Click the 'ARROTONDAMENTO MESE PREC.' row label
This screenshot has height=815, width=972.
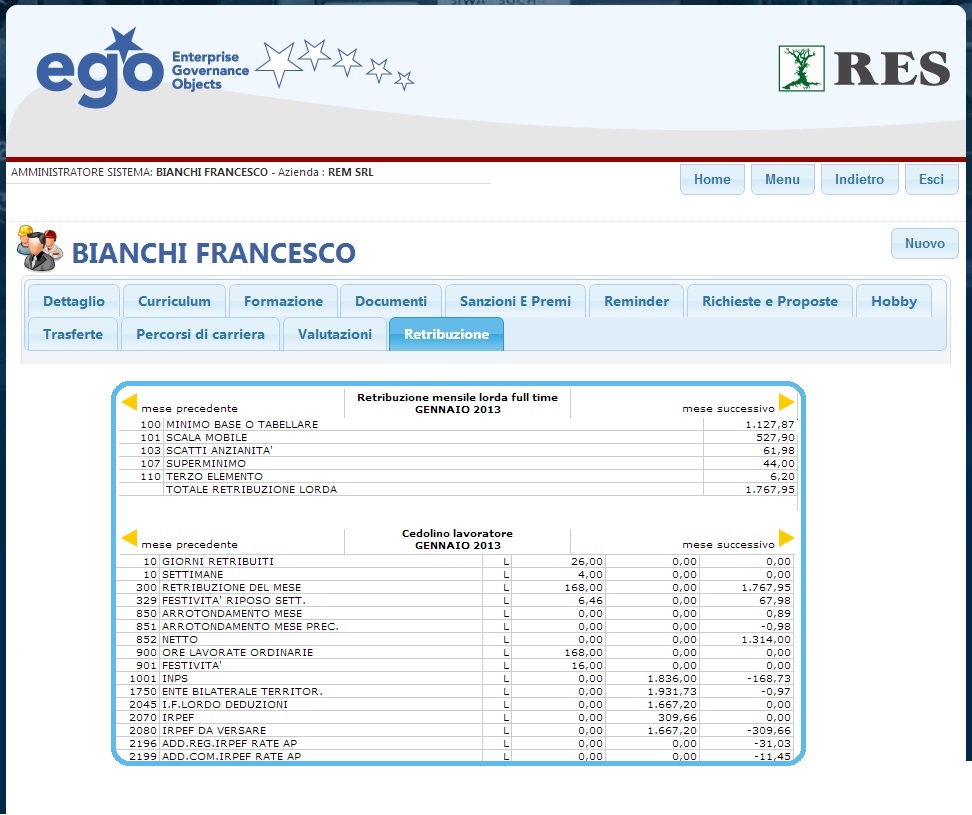pos(250,627)
